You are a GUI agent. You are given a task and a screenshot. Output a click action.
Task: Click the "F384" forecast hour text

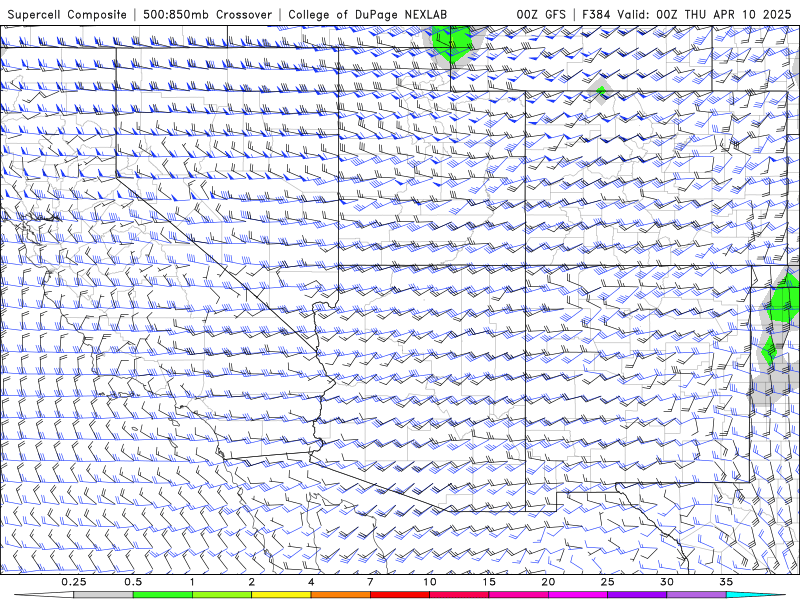pyautogui.click(x=597, y=14)
